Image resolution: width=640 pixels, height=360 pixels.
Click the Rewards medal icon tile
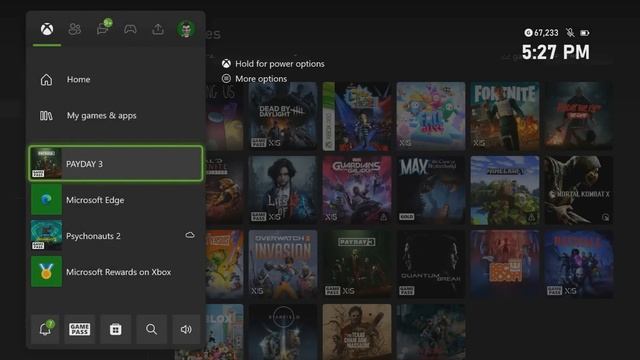[x=46, y=271]
